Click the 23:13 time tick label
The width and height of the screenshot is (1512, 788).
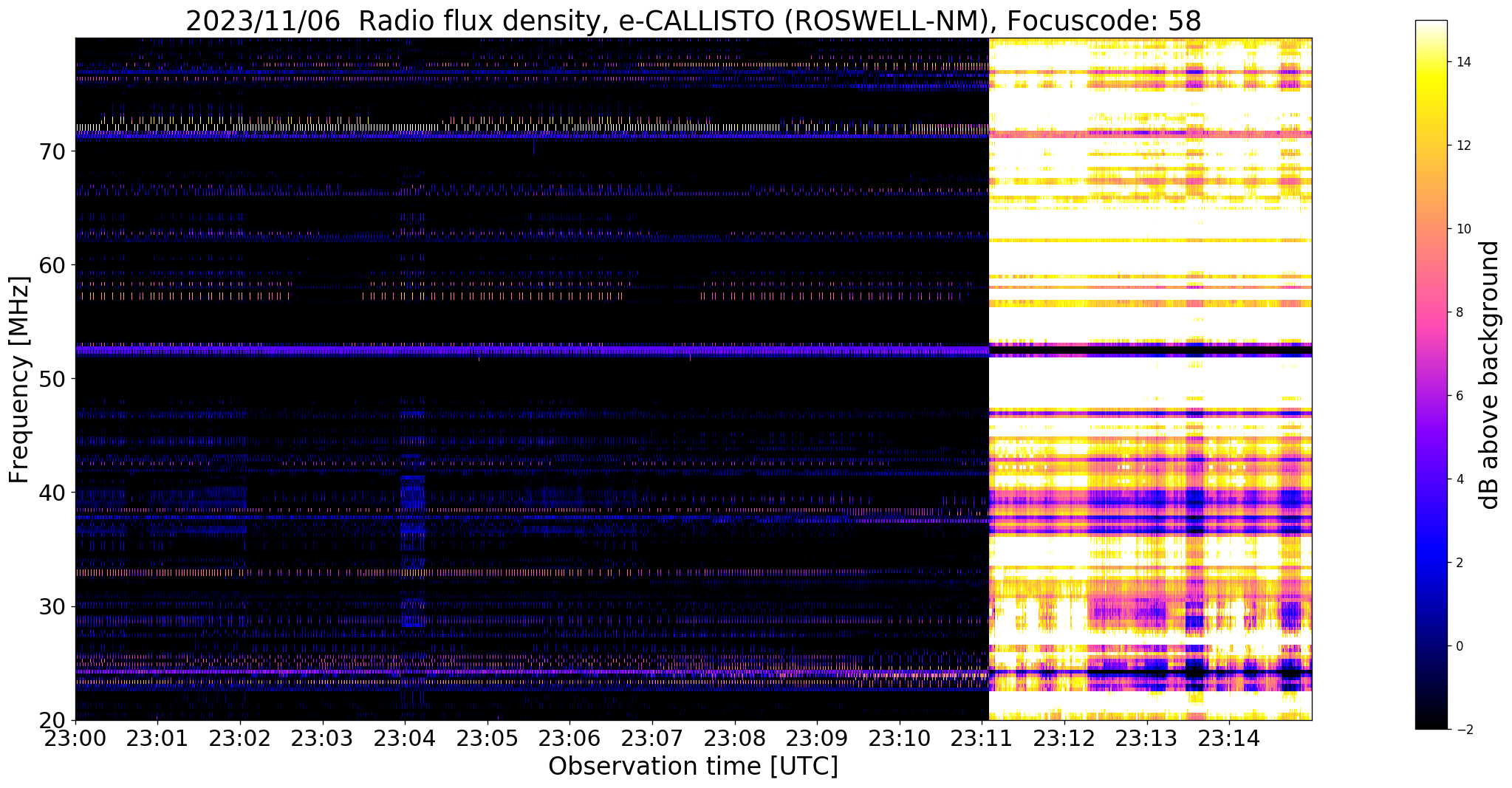tap(1146, 739)
